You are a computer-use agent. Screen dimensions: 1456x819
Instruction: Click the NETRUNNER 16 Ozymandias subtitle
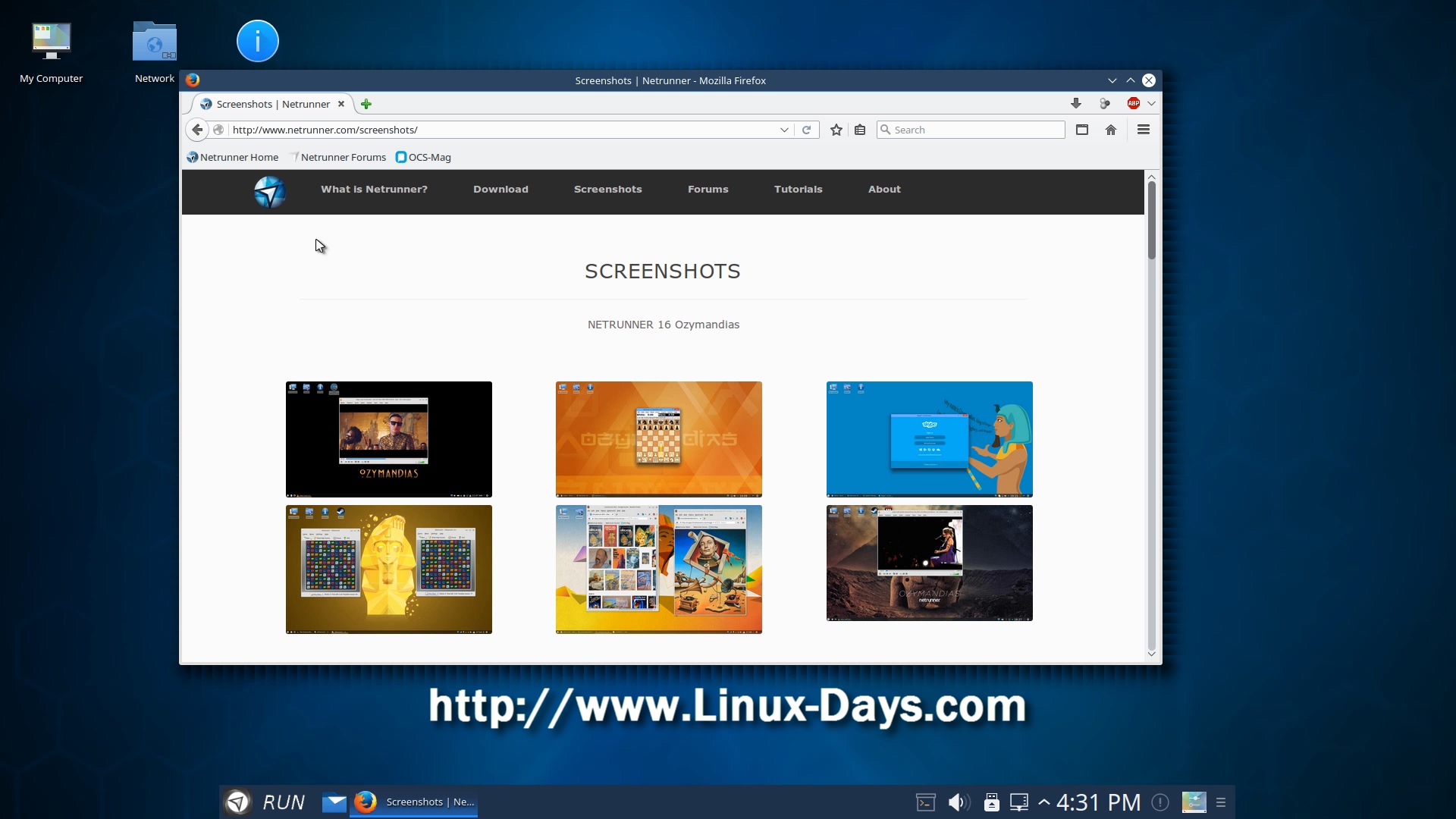664,325
